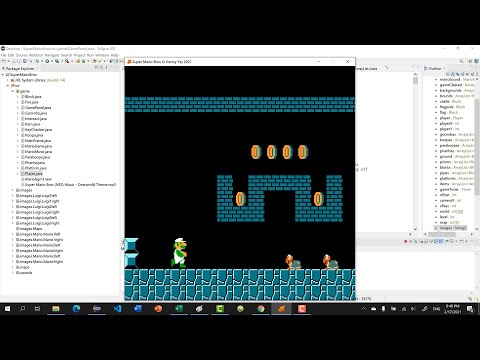Click the notification center icon
This screenshot has height=360, width=480.
470,309
